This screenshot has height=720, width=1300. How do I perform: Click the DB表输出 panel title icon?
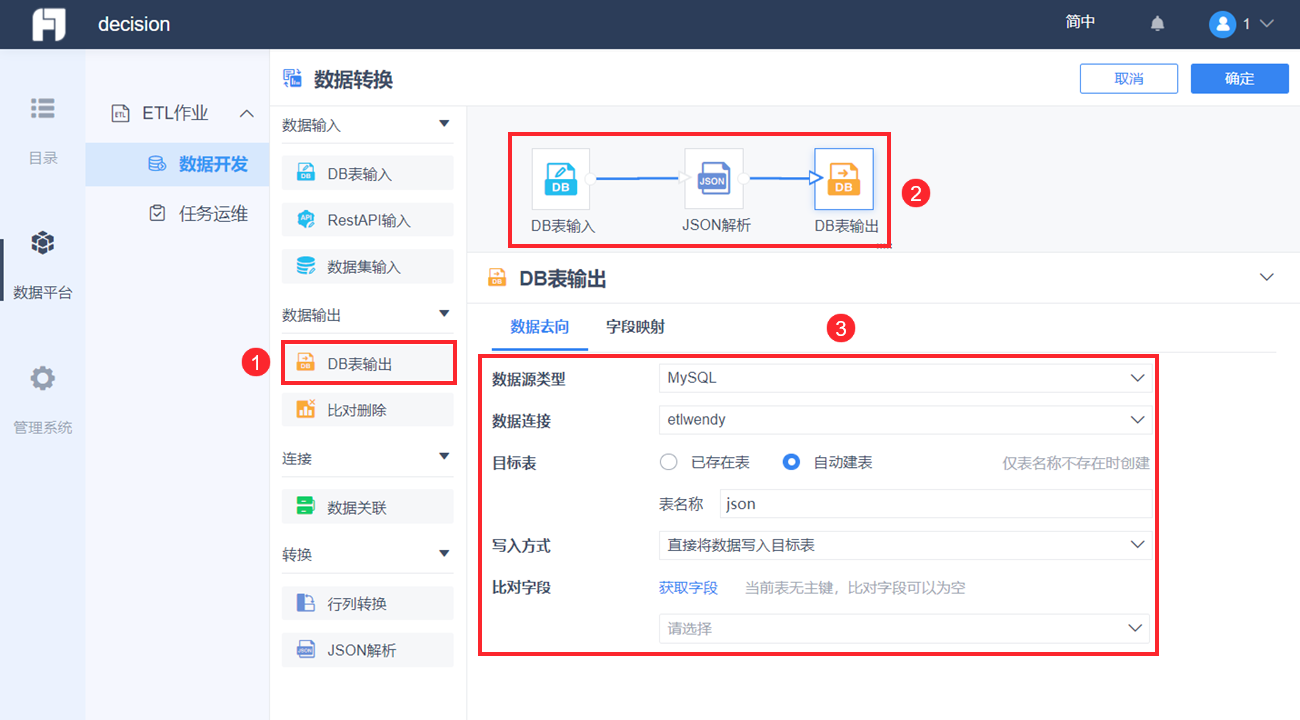[497, 278]
